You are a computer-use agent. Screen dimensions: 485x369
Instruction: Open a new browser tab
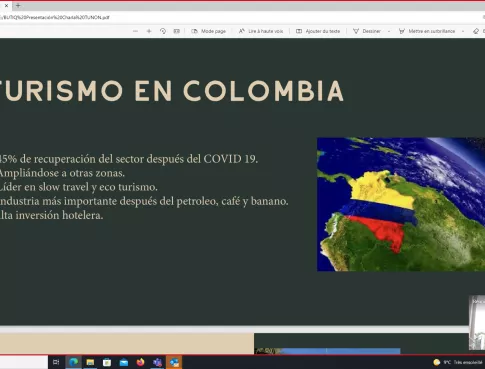[18, 5]
